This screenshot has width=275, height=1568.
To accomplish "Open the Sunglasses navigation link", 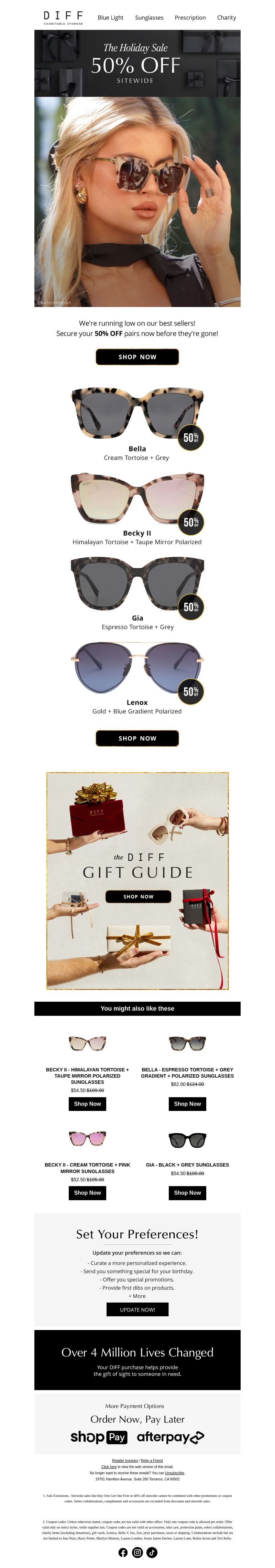I will coord(150,18).
